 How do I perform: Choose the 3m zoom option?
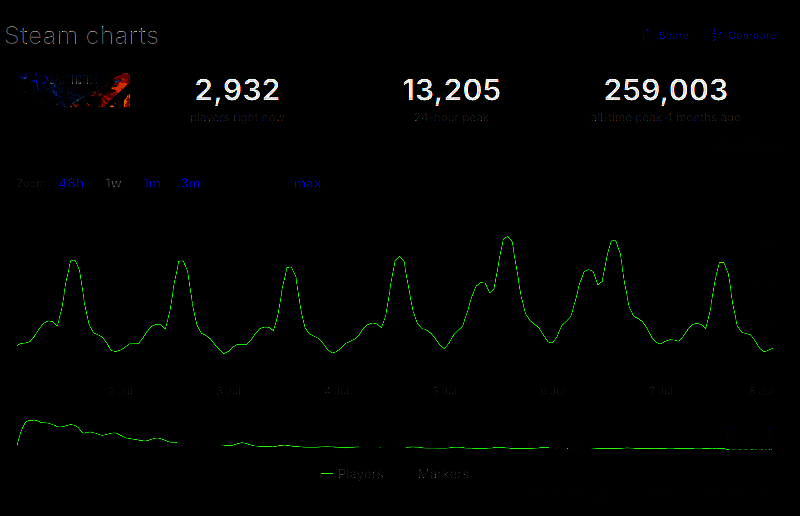pyautogui.click(x=190, y=183)
